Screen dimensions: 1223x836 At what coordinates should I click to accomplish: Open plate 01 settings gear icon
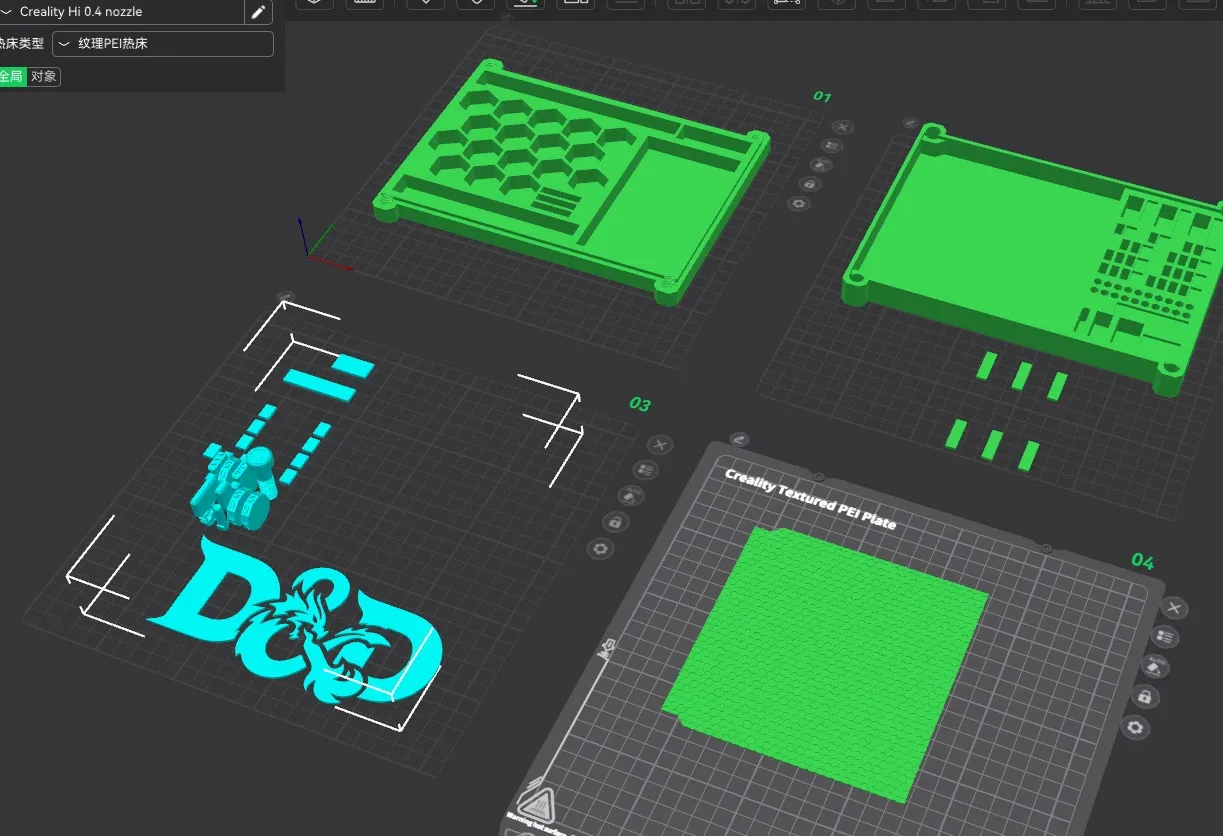click(798, 203)
